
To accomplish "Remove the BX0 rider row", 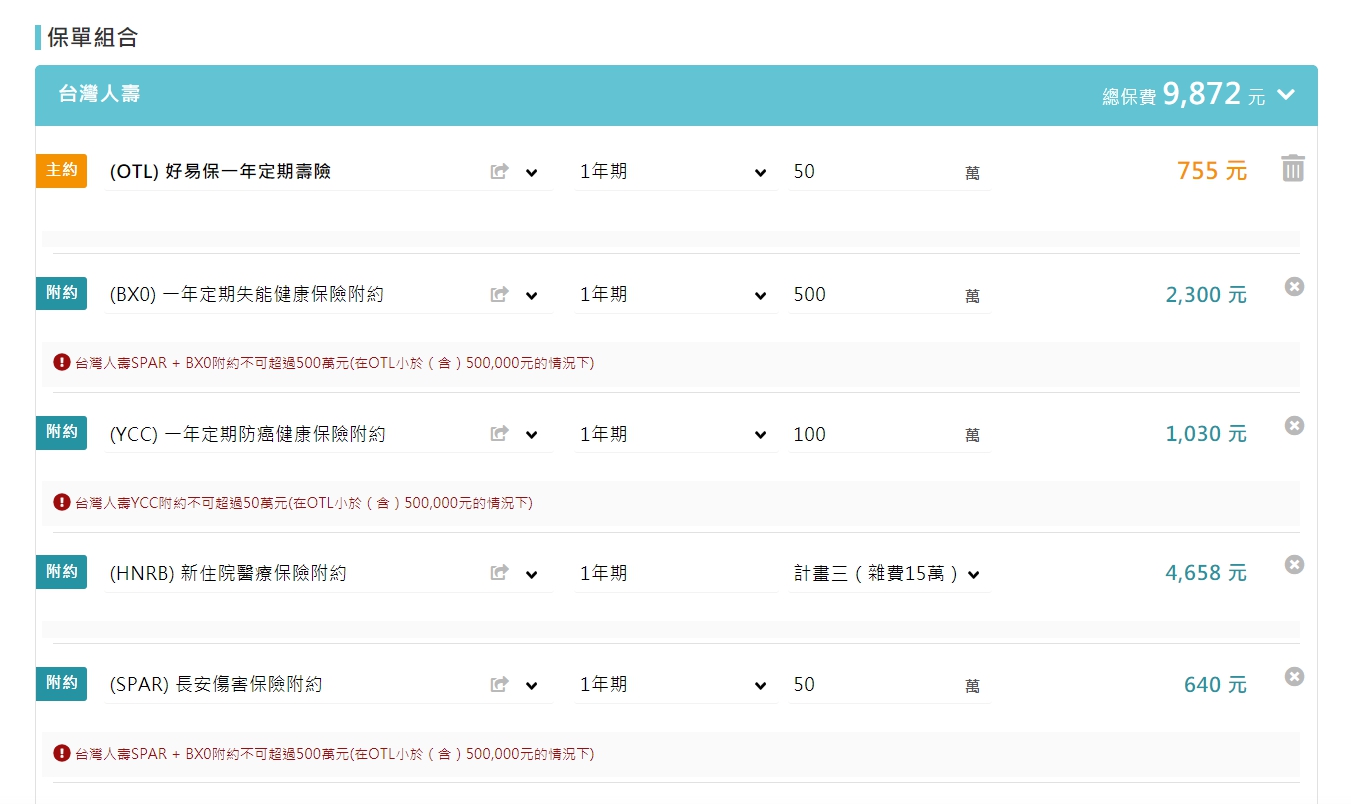I will [1294, 287].
